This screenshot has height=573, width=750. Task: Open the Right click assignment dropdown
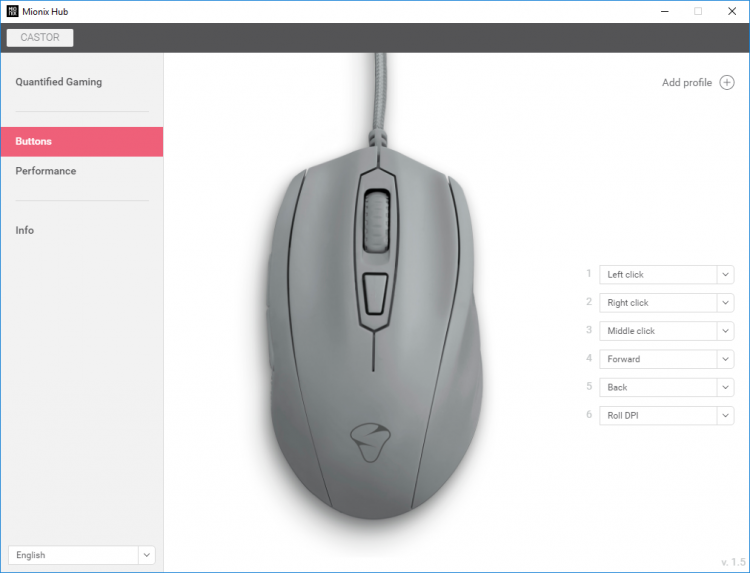(x=666, y=303)
